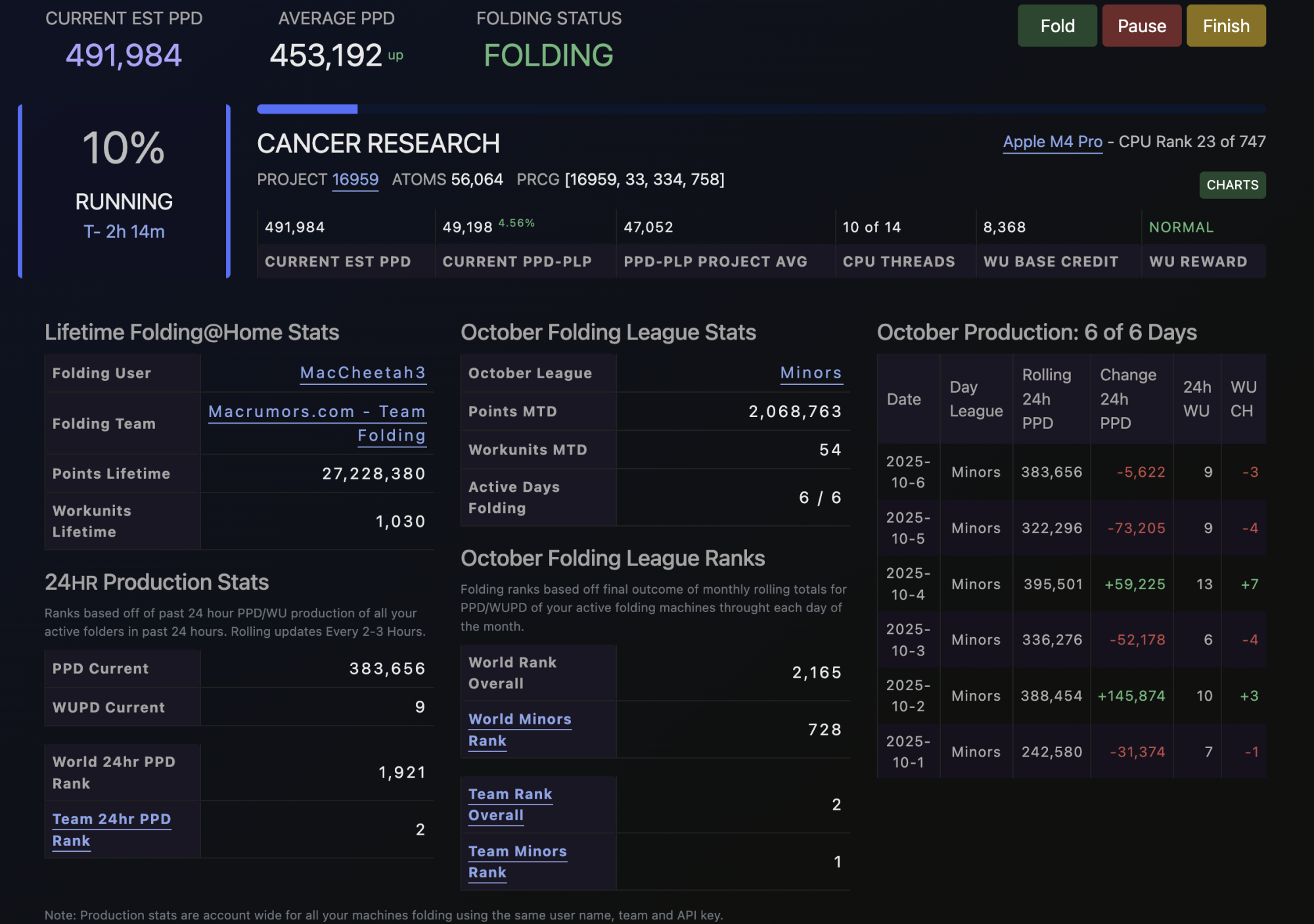Click the Rolling 24h PPD column header
Screen dimensions: 1314x924
(x=1046, y=399)
